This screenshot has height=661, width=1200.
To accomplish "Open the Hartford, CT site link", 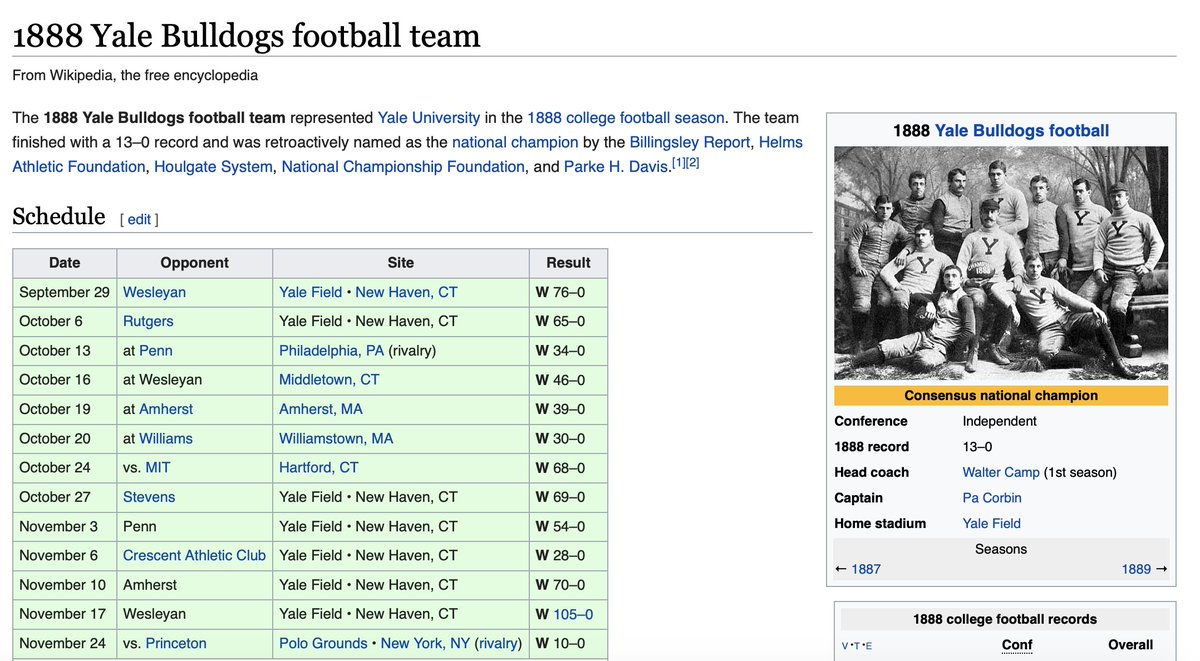I will pyautogui.click(x=318, y=468).
